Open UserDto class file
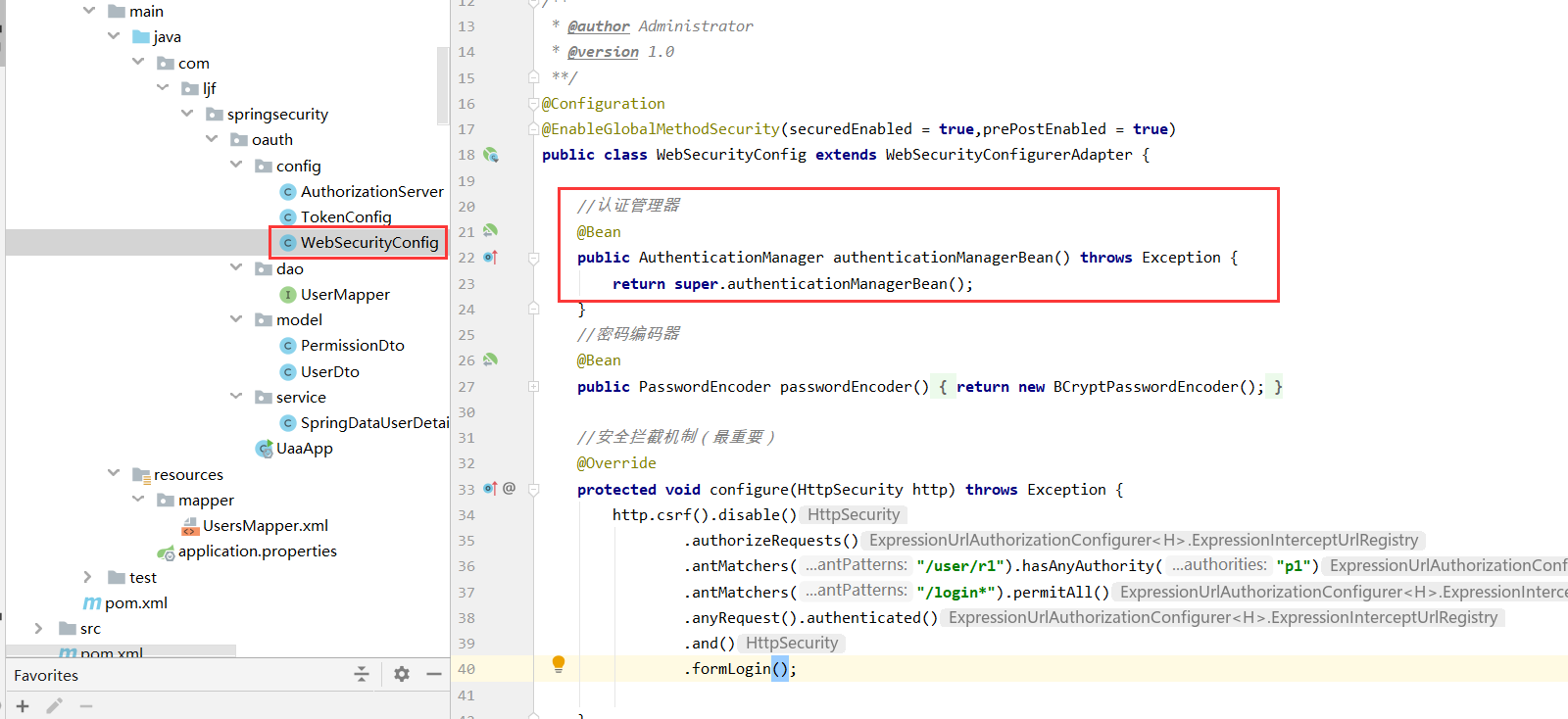1568x719 pixels. [x=329, y=371]
